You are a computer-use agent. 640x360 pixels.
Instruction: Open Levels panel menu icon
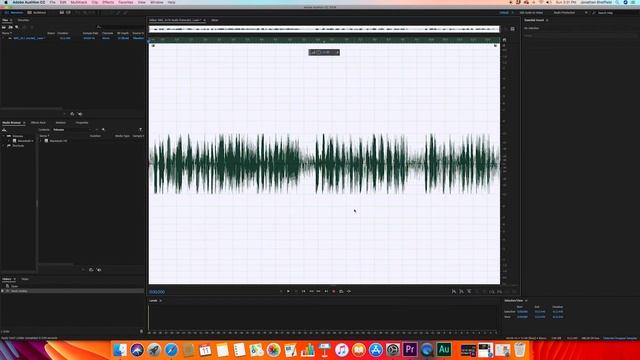(160, 301)
